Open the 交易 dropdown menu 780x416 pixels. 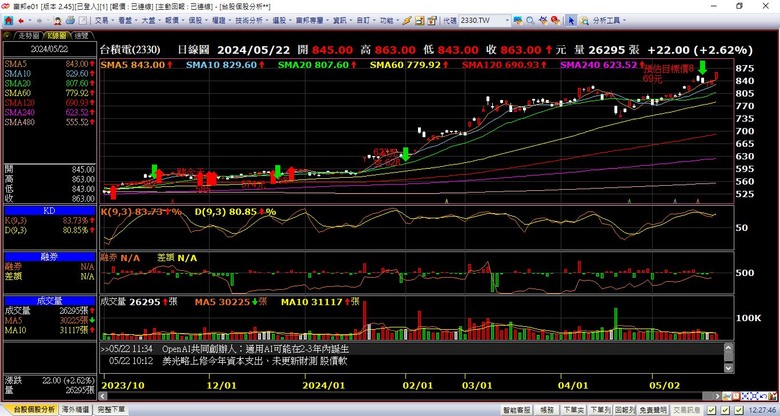(x=104, y=21)
